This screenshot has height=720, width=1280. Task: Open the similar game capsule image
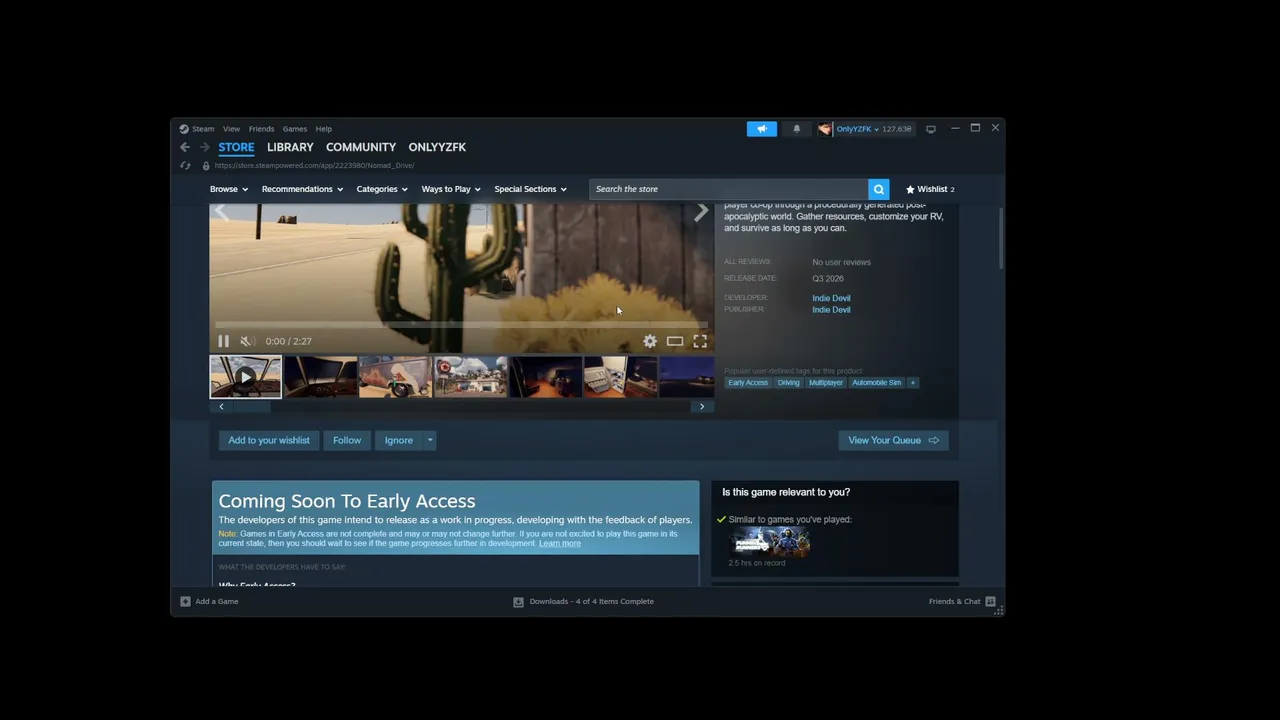769,541
